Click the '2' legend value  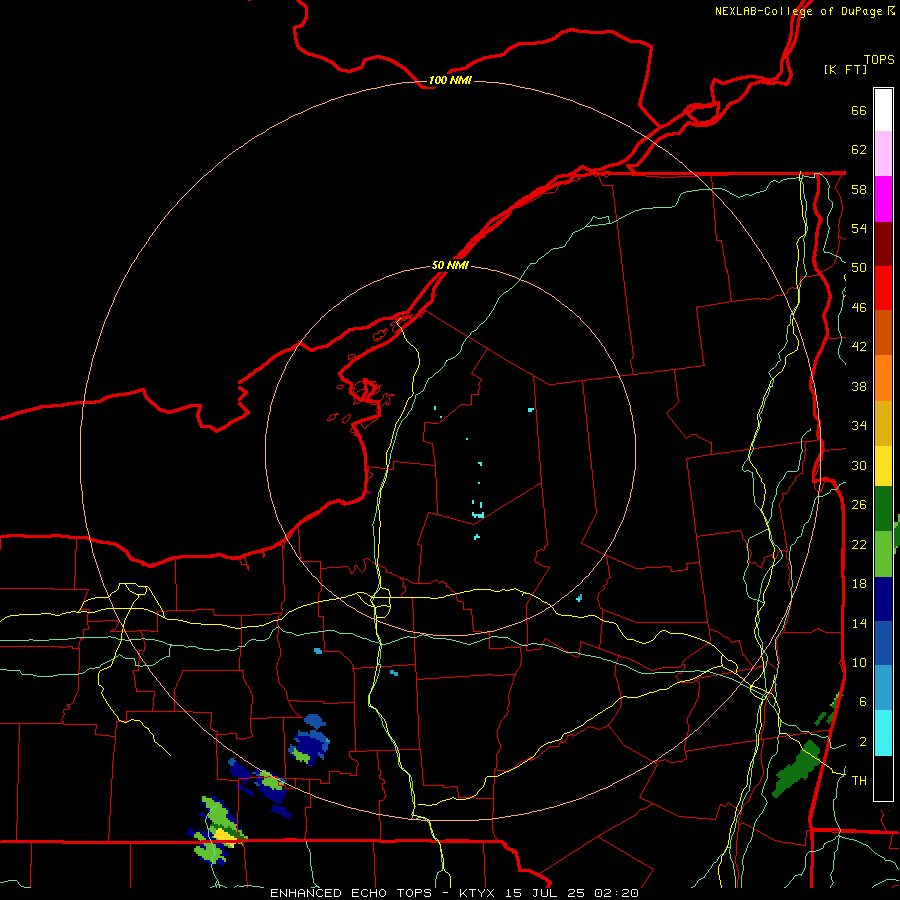863,742
